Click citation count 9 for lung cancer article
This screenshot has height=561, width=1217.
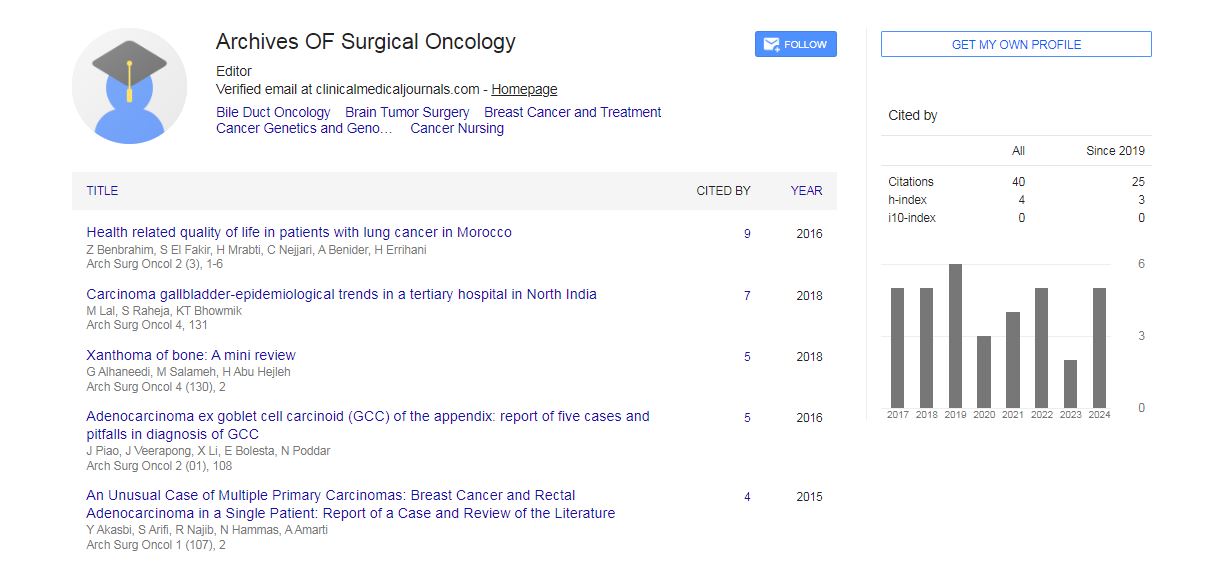(747, 234)
